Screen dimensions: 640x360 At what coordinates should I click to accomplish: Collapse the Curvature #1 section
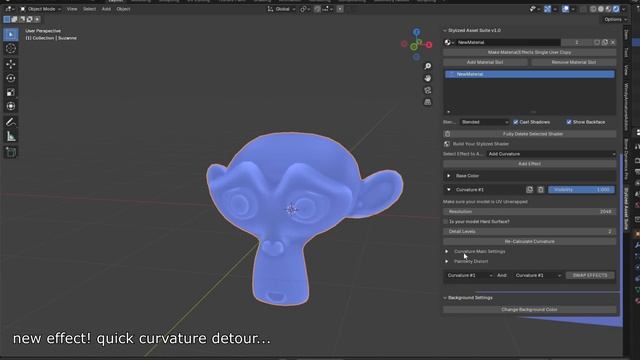point(449,190)
